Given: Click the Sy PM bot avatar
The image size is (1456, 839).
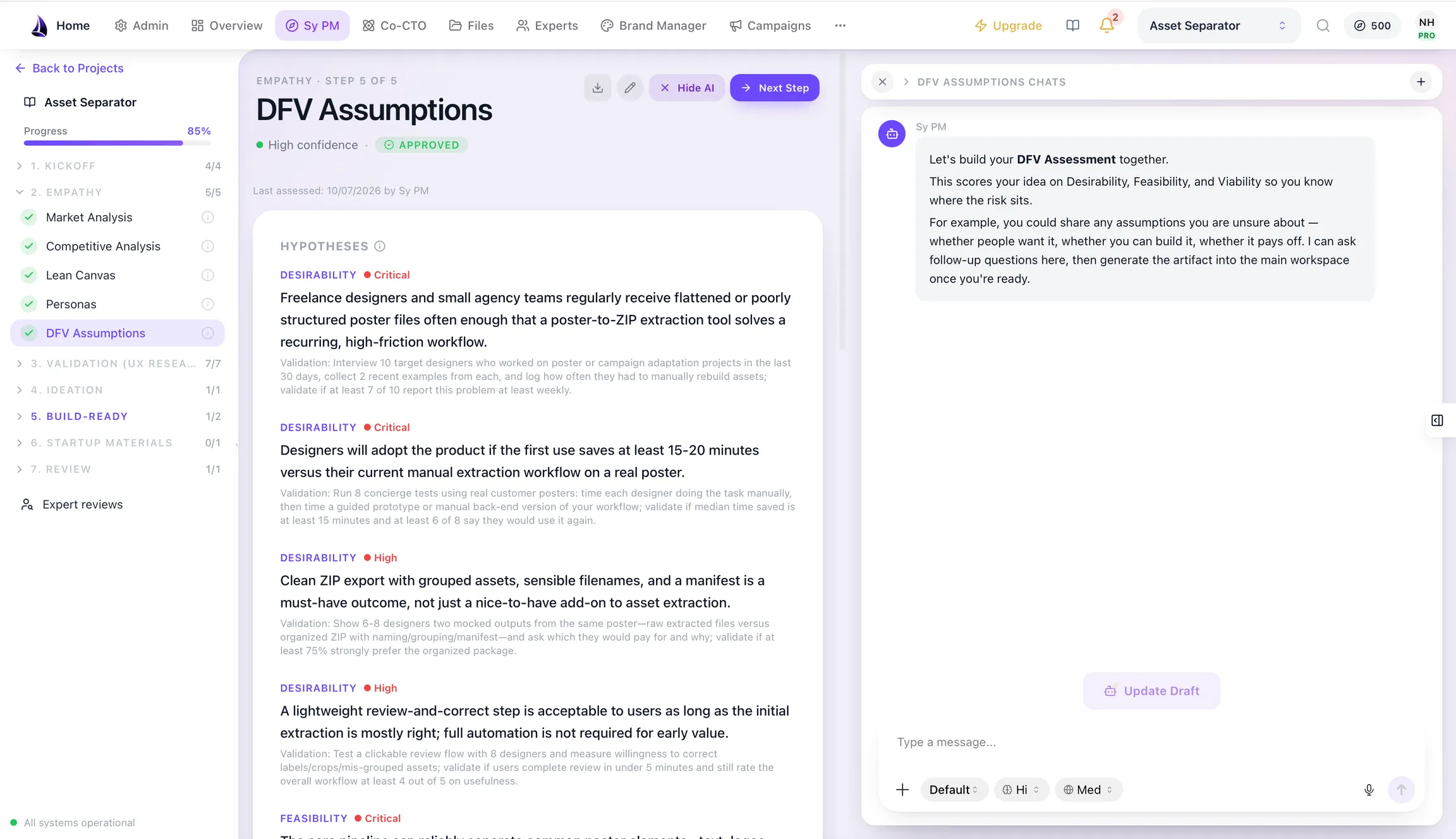Looking at the screenshot, I should [892, 134].
